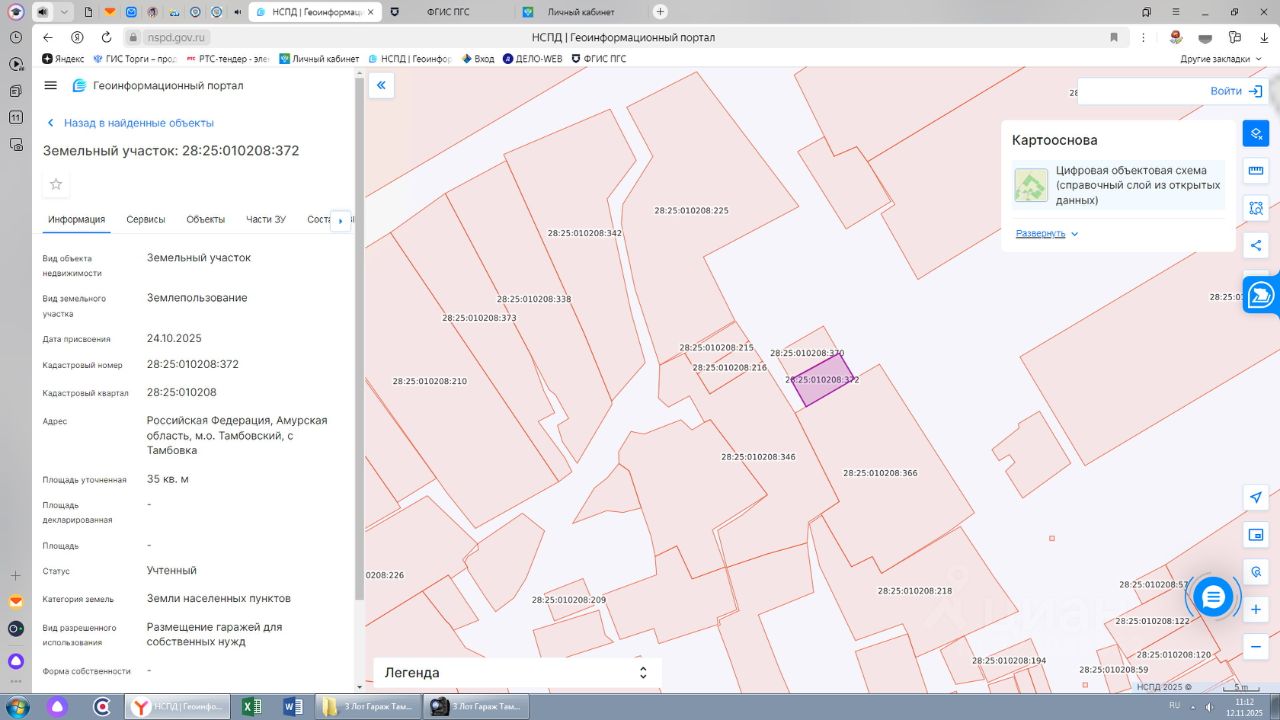This screenshot has height=720, width=1280.
Task: Click the Геоинформационный портал logo
Action: coord(157,86)
